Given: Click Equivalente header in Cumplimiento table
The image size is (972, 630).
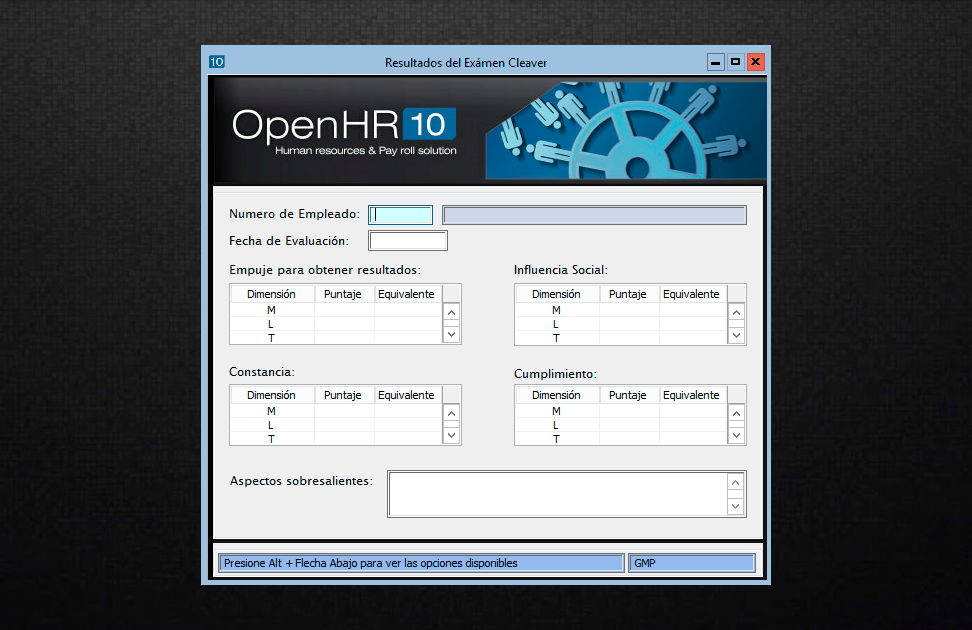Looking at the screenshot, I should click(x=691, y=395).
